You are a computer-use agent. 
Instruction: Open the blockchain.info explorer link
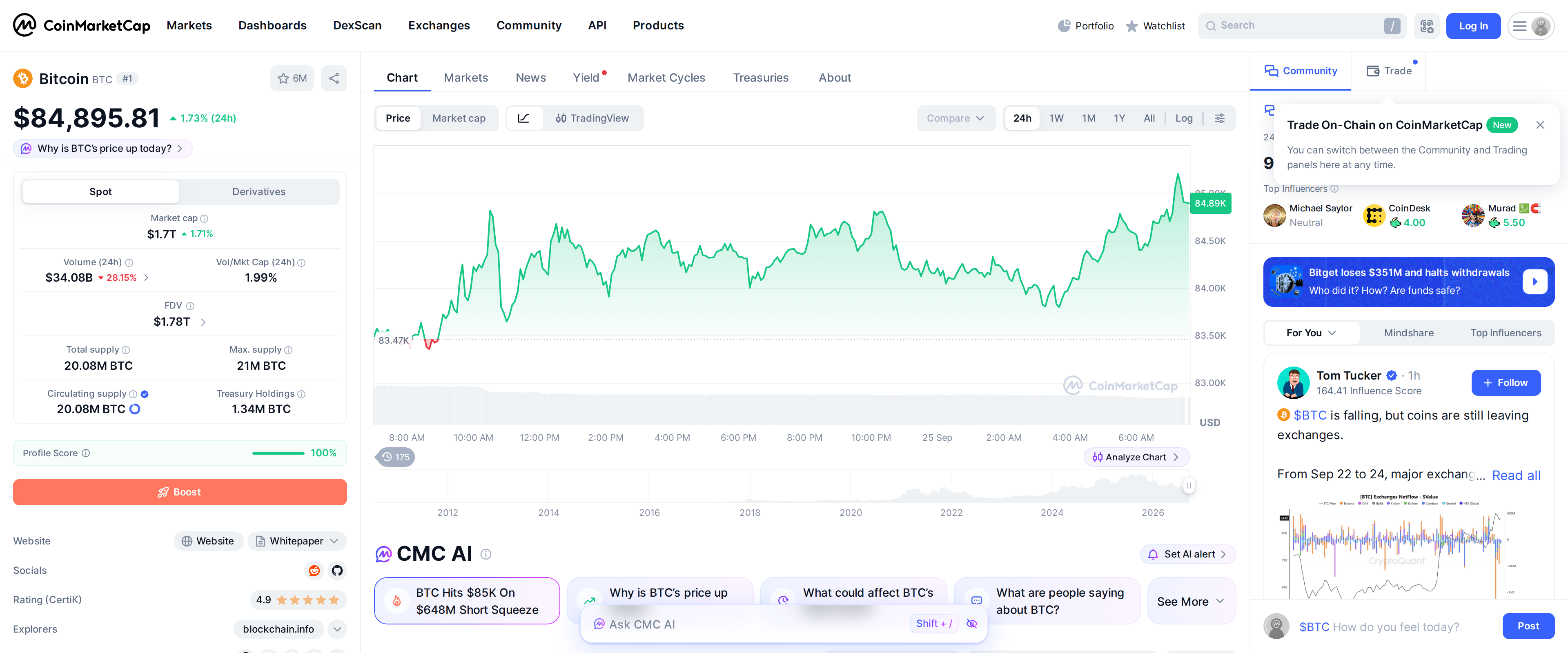pyautogui.click(x=278, y=629)
